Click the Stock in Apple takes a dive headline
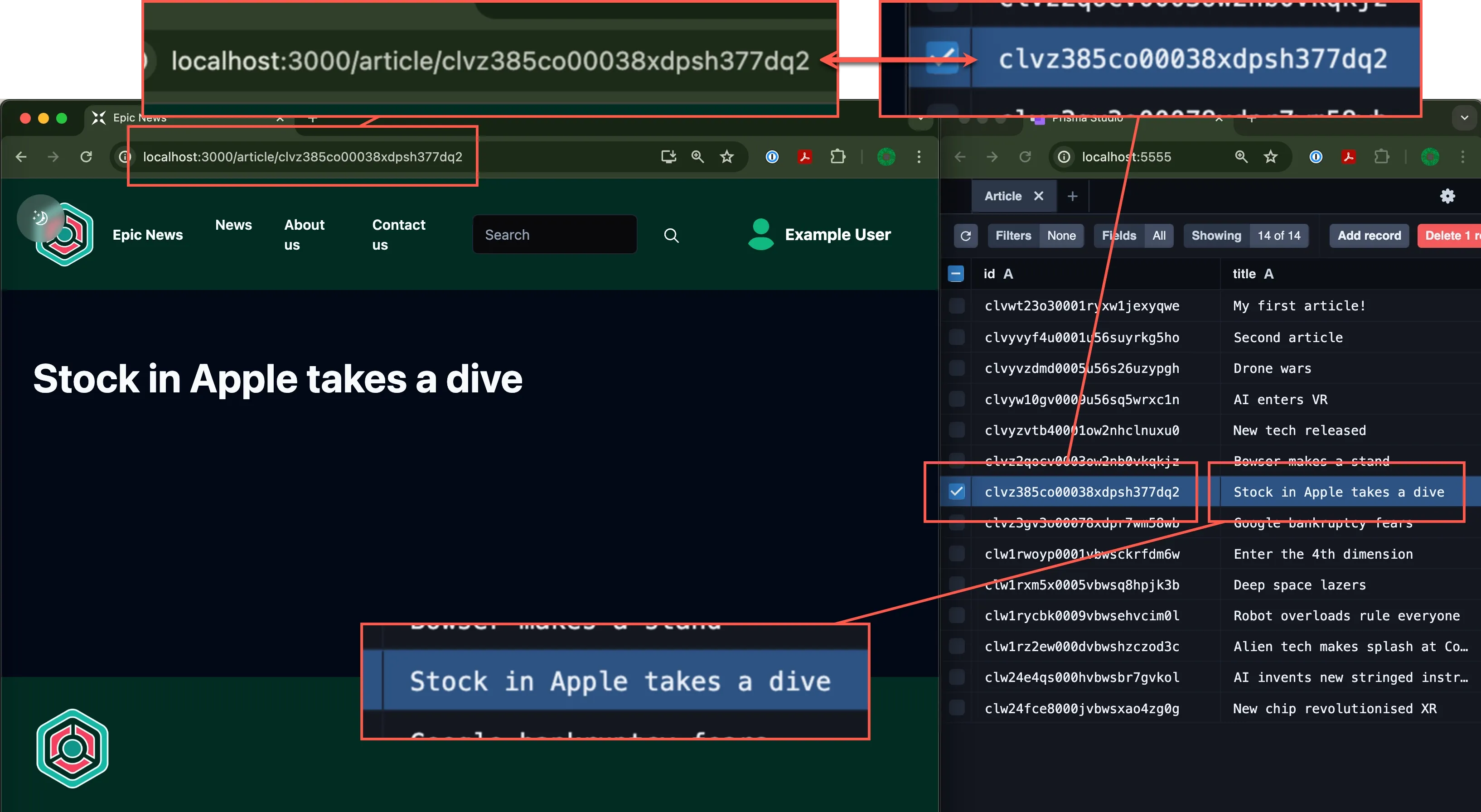1481x812 pixels. [278, 379]
